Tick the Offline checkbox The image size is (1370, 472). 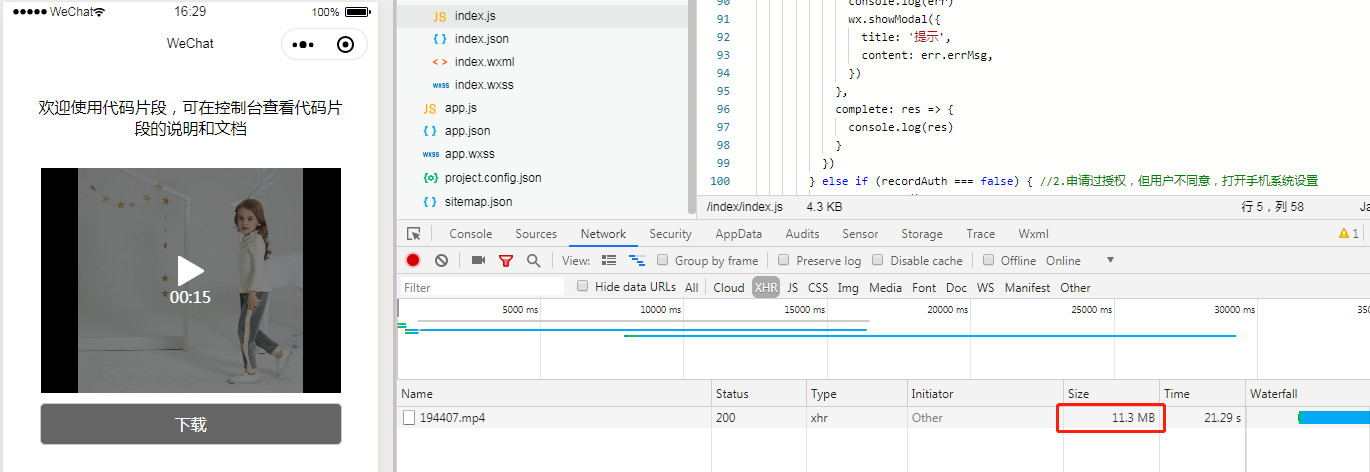click(988, 260)
